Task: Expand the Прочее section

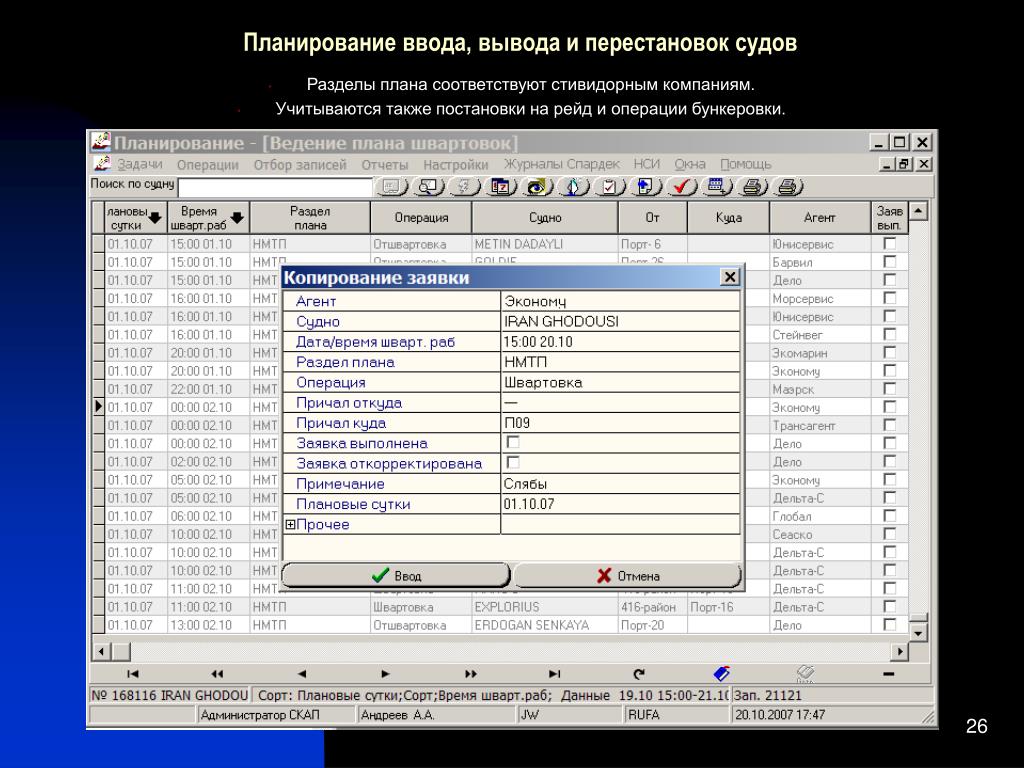Action: (x=291, y=524)
